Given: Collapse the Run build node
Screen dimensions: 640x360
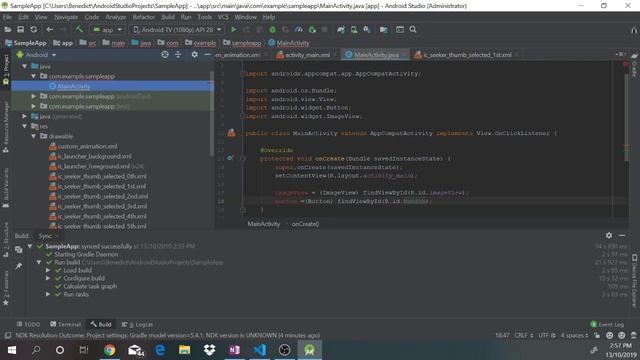Looking at the screenshot, I should coord(39,262).
